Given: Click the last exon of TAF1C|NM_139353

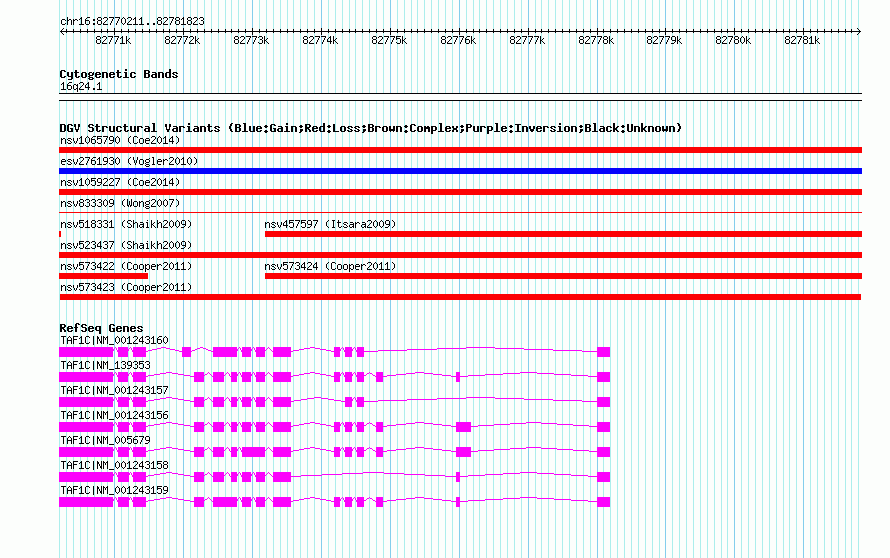Looking at the screenshot, I should tap(603, 377).
